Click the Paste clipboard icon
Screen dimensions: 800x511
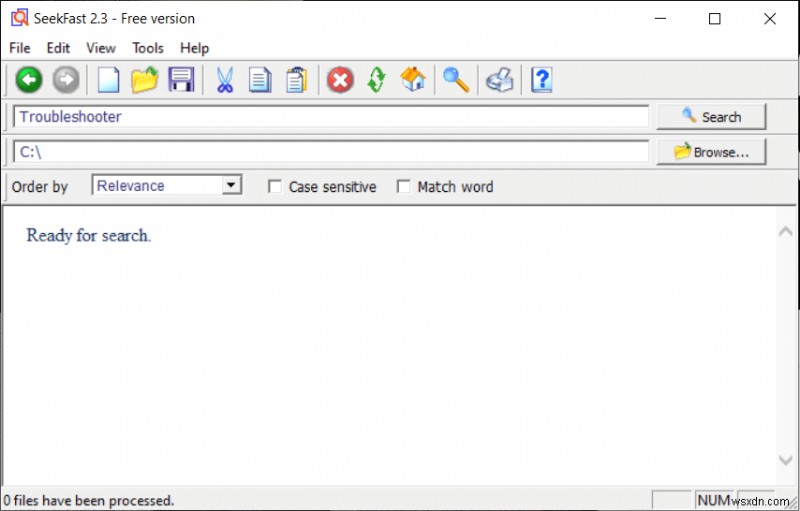(x=296, y=80)
